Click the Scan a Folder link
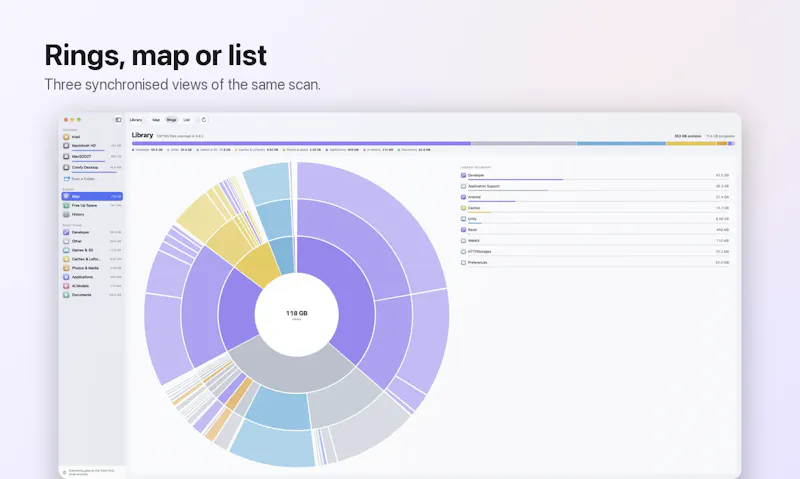The image size is (800, 479). [x=83, y=179]
